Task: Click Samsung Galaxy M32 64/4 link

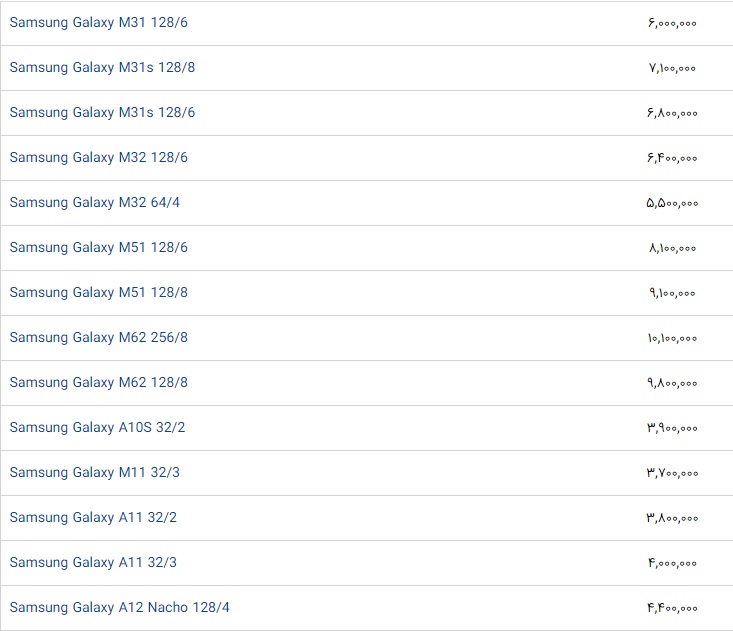Action: (95, 202)
